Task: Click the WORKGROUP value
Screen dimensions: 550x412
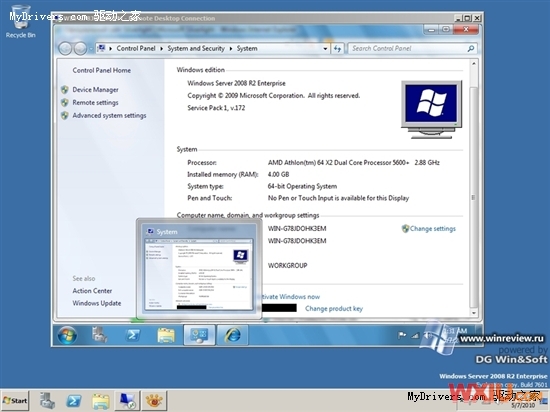Action: [288, 265]
